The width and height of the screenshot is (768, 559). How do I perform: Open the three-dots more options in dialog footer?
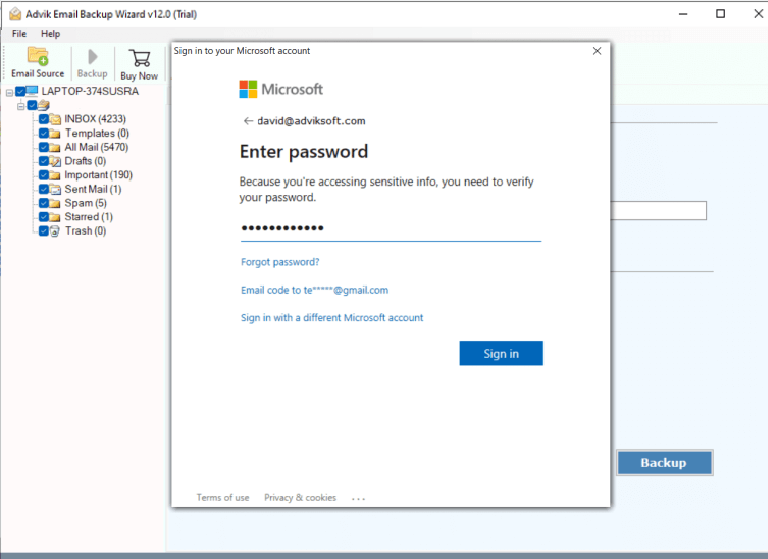(358, 498)
